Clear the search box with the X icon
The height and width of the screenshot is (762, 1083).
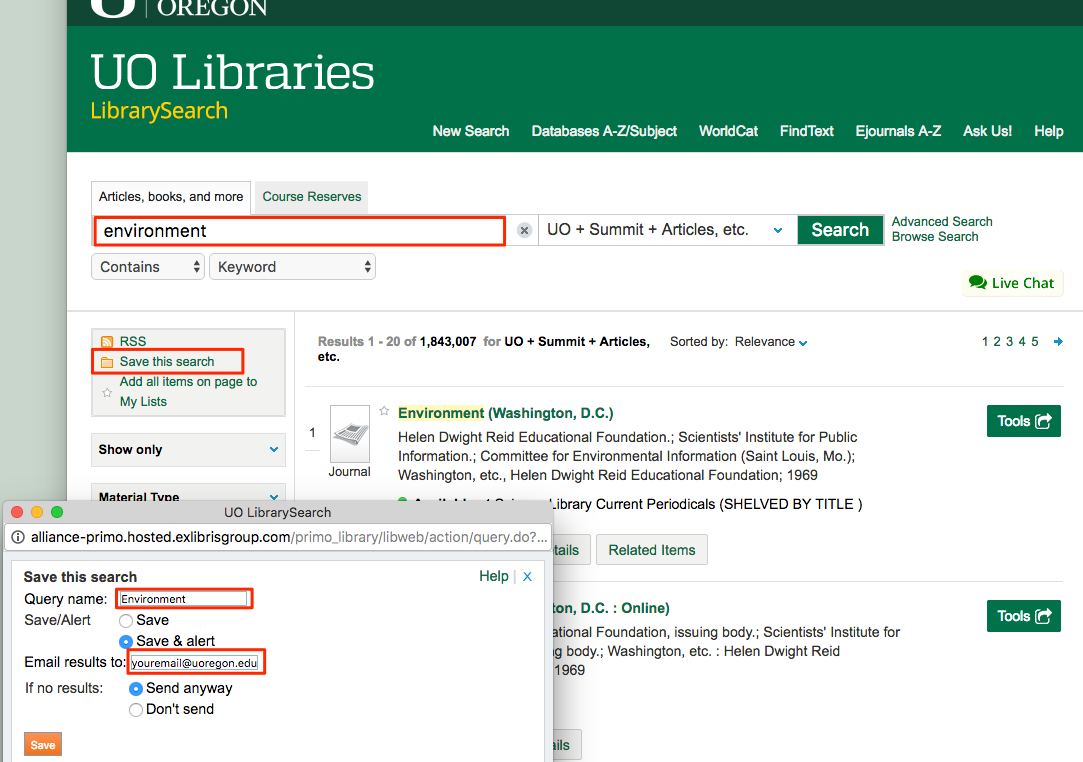click(524, 230)
